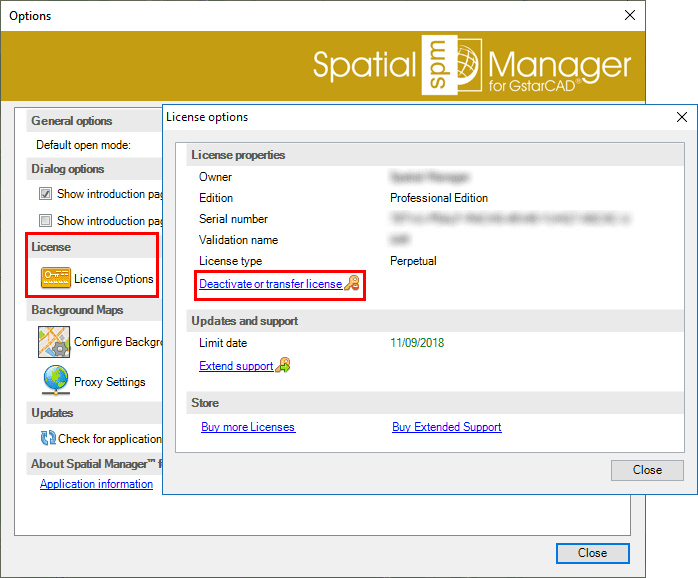
Task: Click the Professional Edition text value
Action: [x=439, y=198]
